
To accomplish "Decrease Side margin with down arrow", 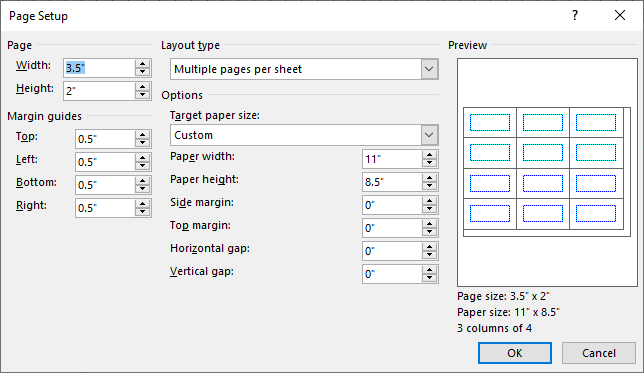I will [429, 209].
